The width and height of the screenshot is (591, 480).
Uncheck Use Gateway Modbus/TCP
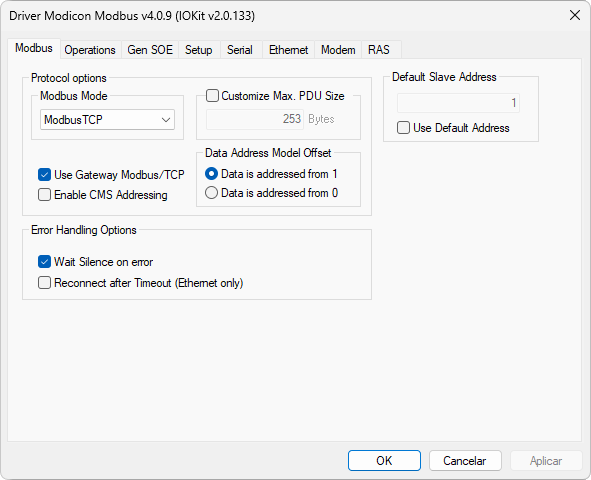coord(44,175)
